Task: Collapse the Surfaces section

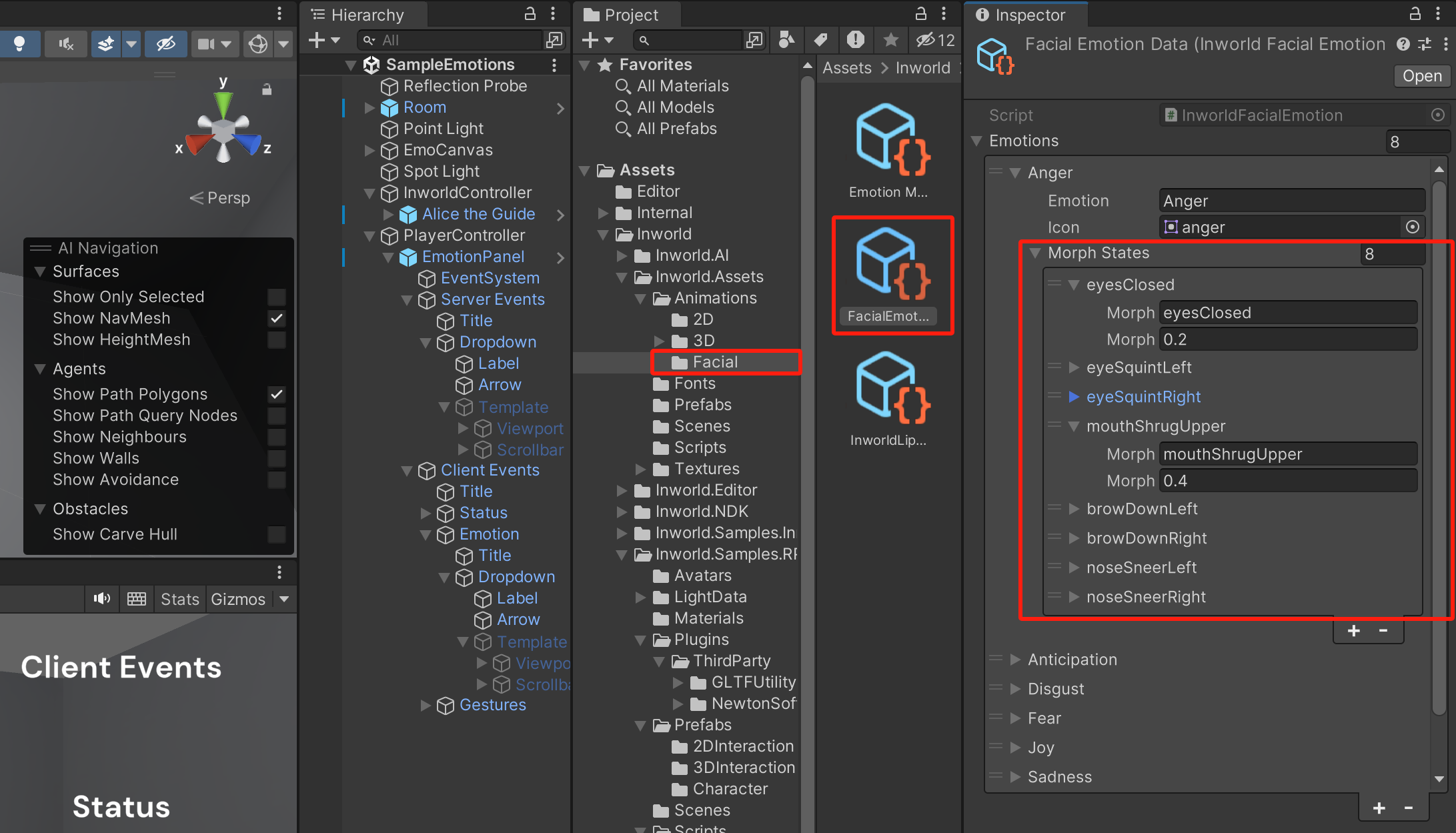Action: pyautogui.click(x=40, y=271)
